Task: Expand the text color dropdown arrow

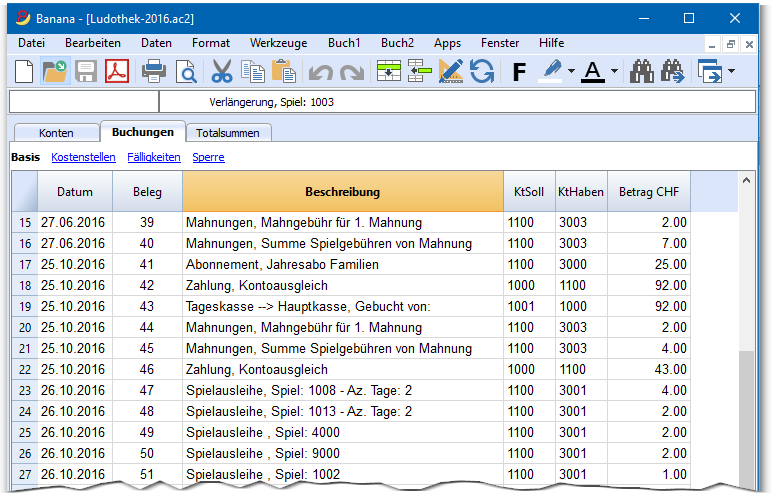Action: coord(614,71)
